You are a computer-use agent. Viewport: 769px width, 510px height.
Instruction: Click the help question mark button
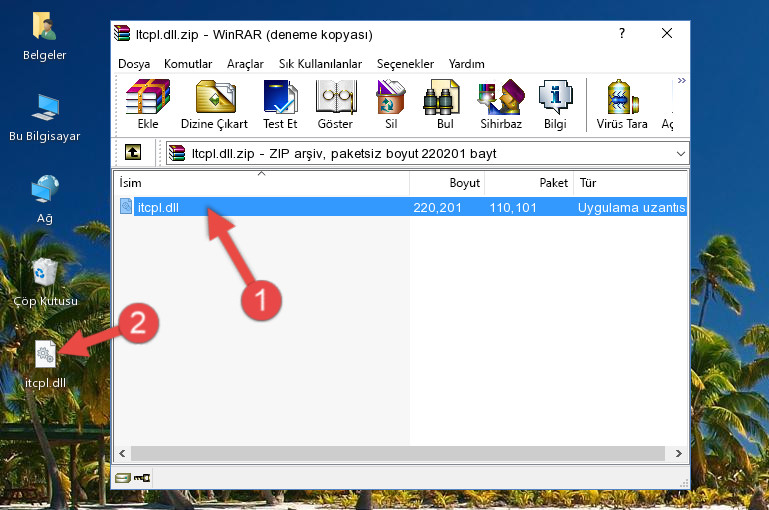pyautogui.click(x=622, y=33)
